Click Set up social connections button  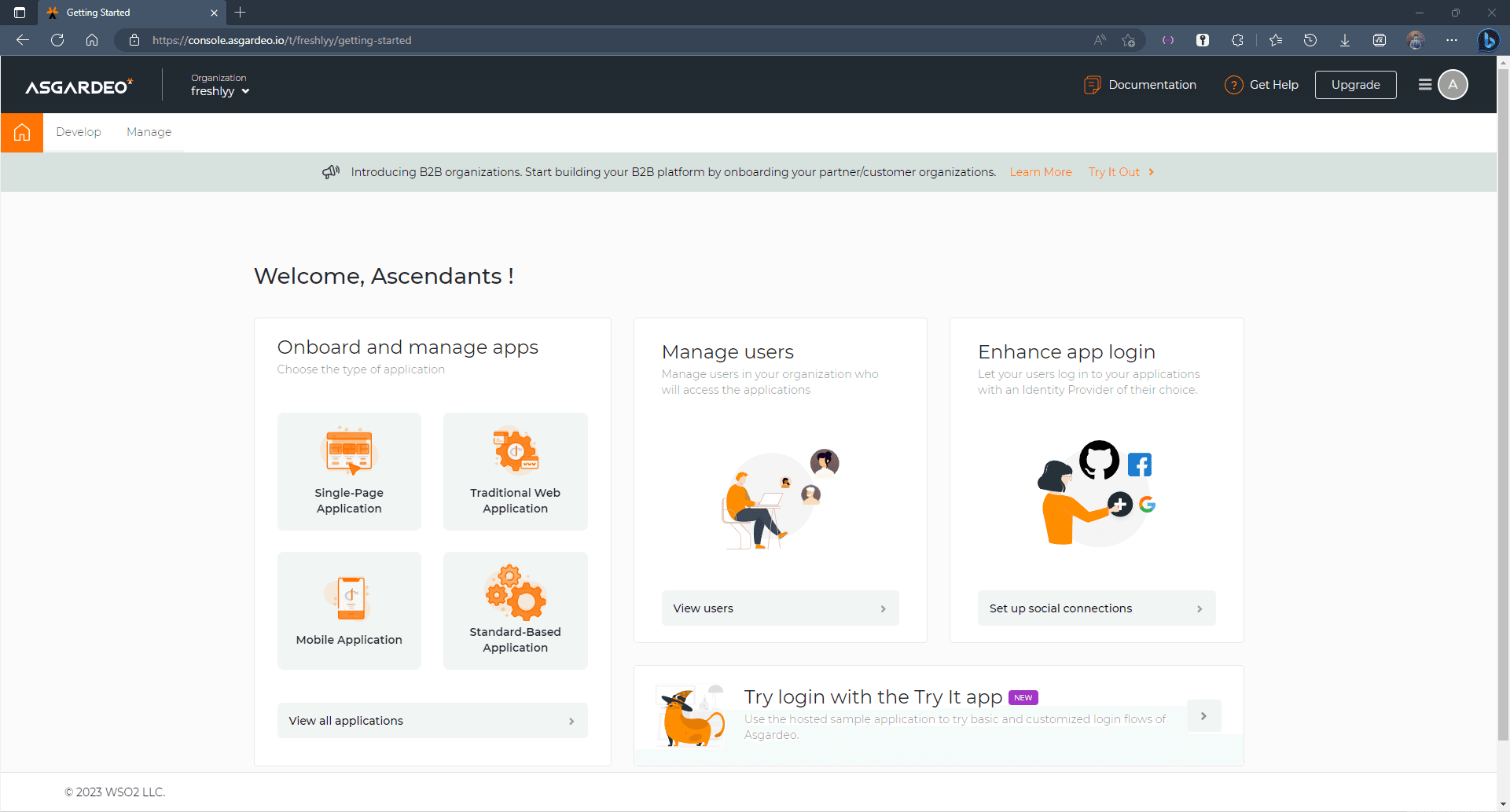coord(1097,608)
